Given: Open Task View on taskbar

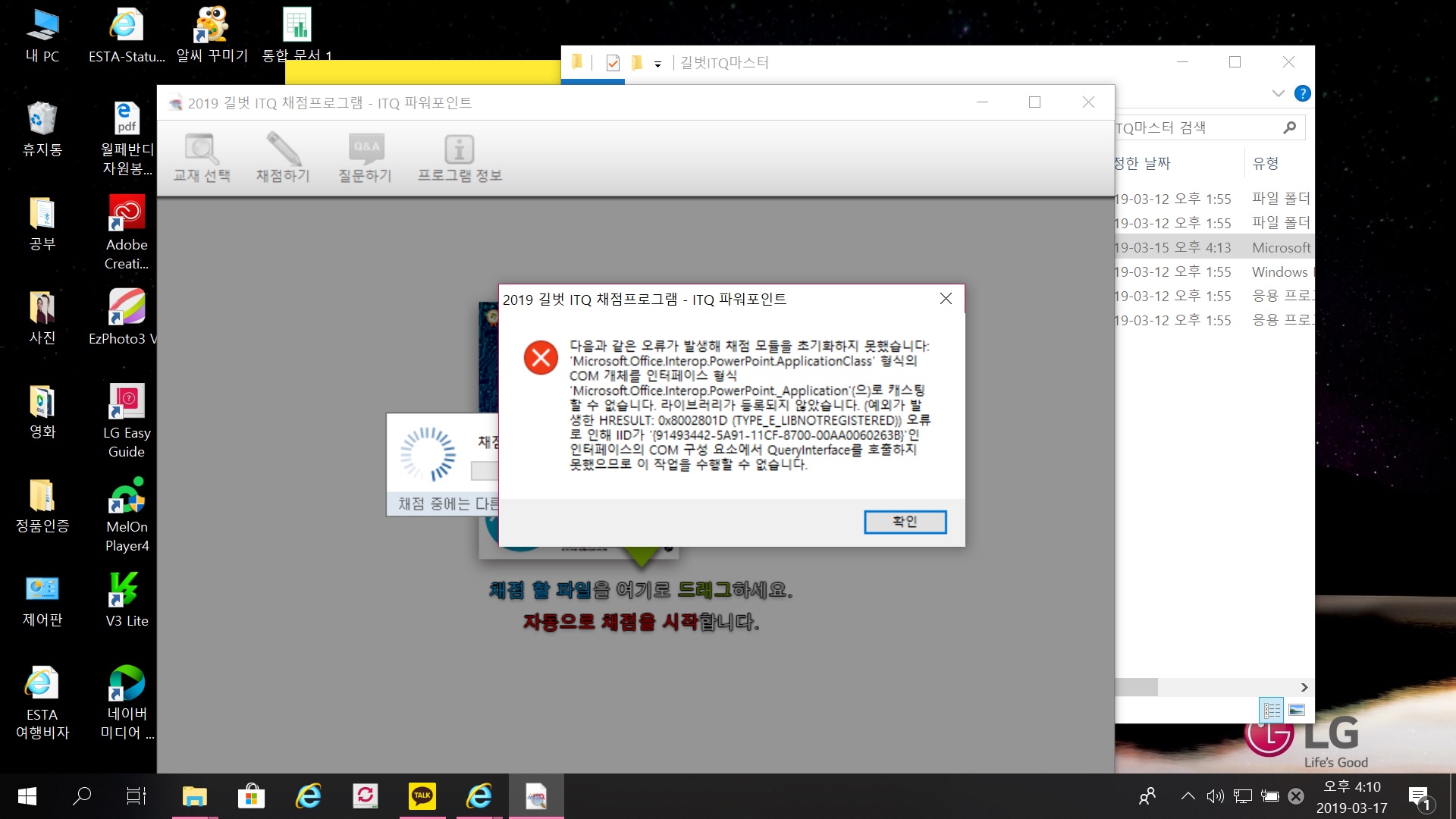Looking at the screenshot, I should 136,796.
